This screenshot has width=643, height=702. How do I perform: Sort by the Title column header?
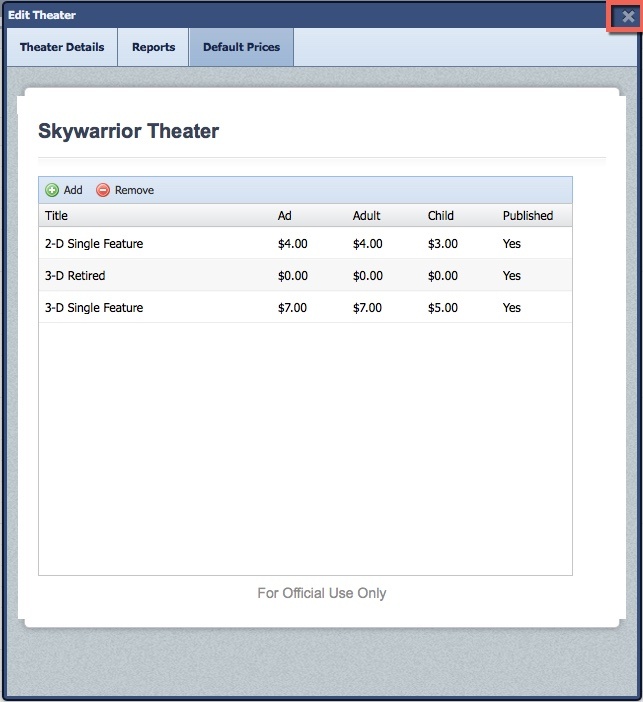pyautogui.click(x=57, y=215)
